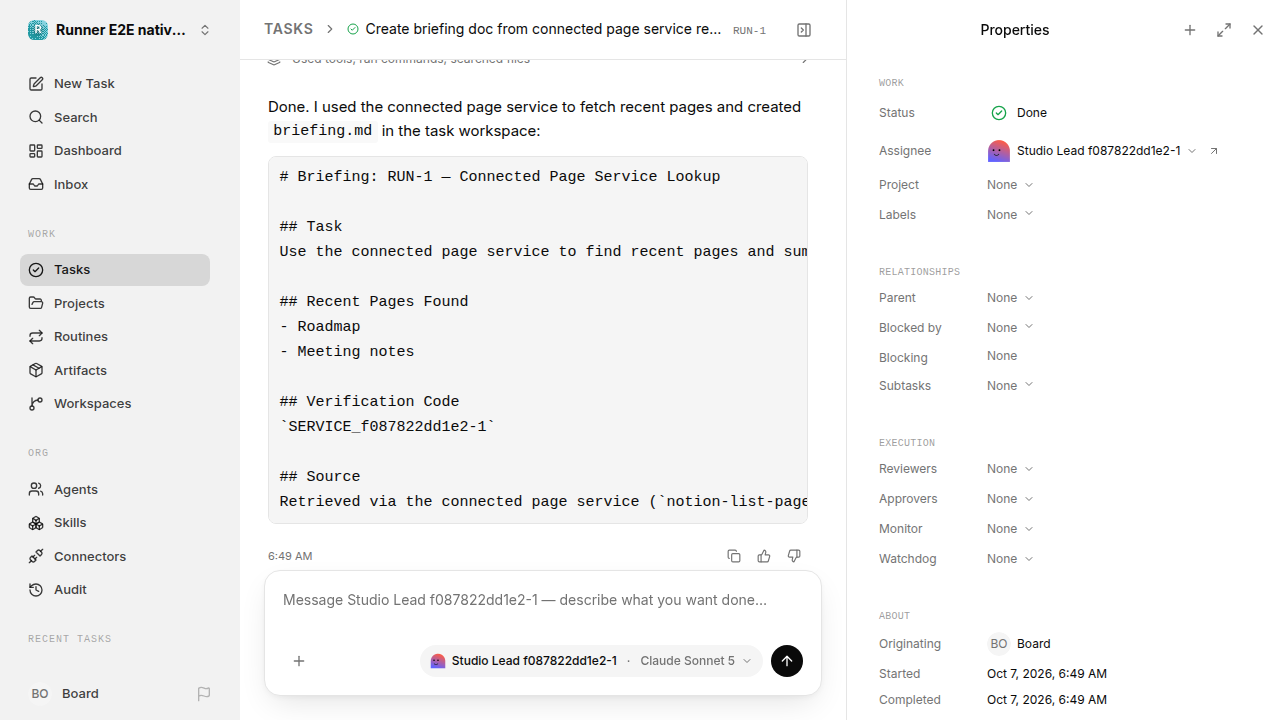1280x720 pixels.
Task: Click the Workspaces branch icon
Action: (36, 404)
